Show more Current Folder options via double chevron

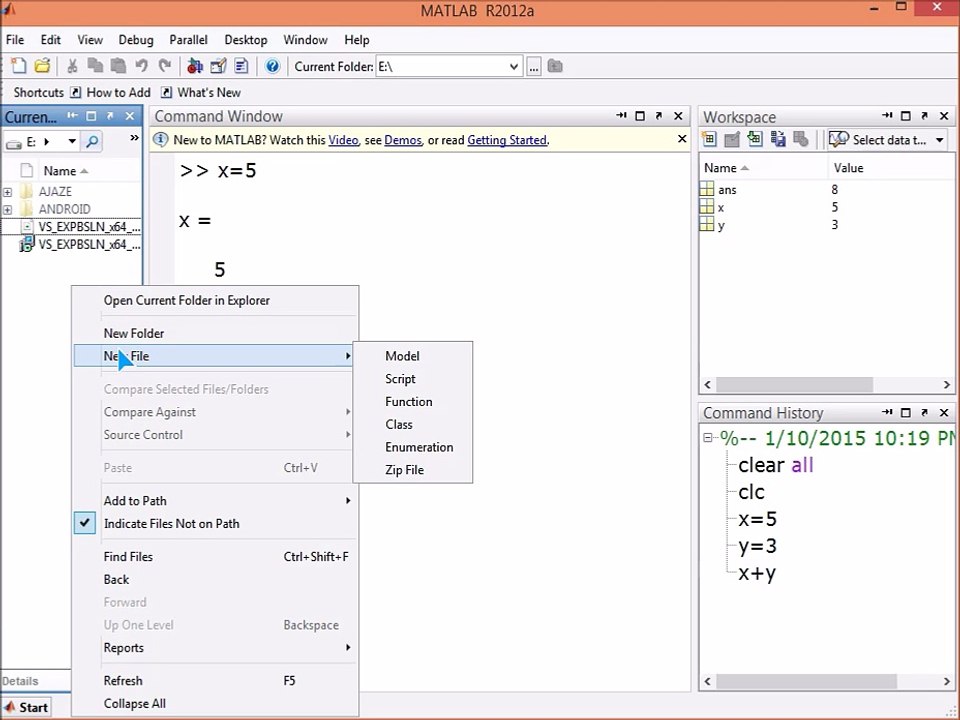(134, 138)
